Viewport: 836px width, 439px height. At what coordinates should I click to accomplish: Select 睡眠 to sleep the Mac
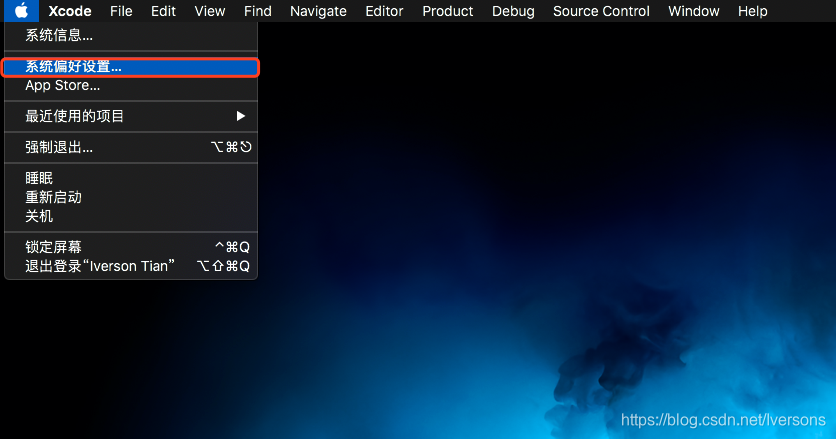(x=131, y=178)
